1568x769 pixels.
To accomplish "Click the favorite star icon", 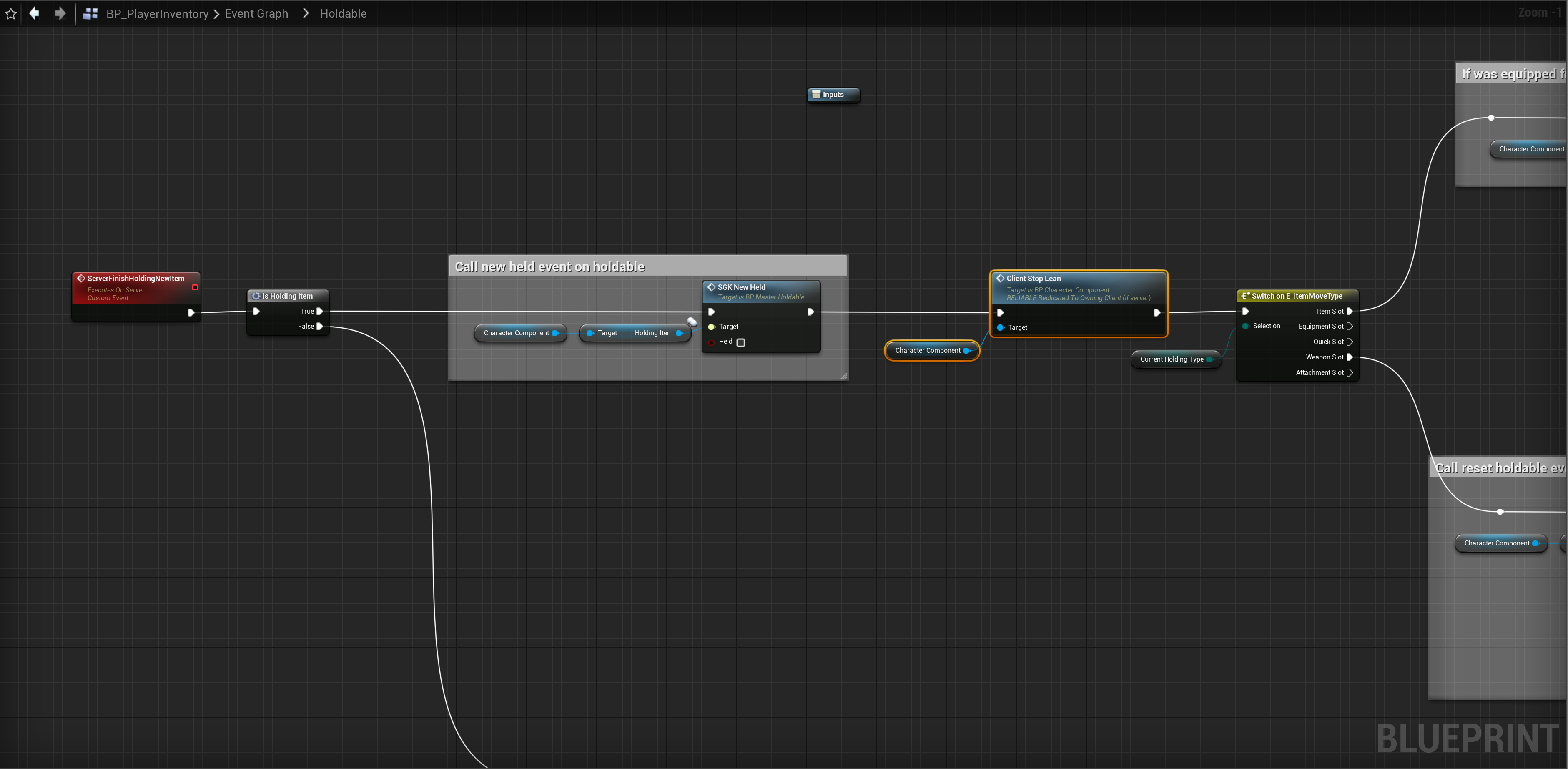I will coord(10,13).
